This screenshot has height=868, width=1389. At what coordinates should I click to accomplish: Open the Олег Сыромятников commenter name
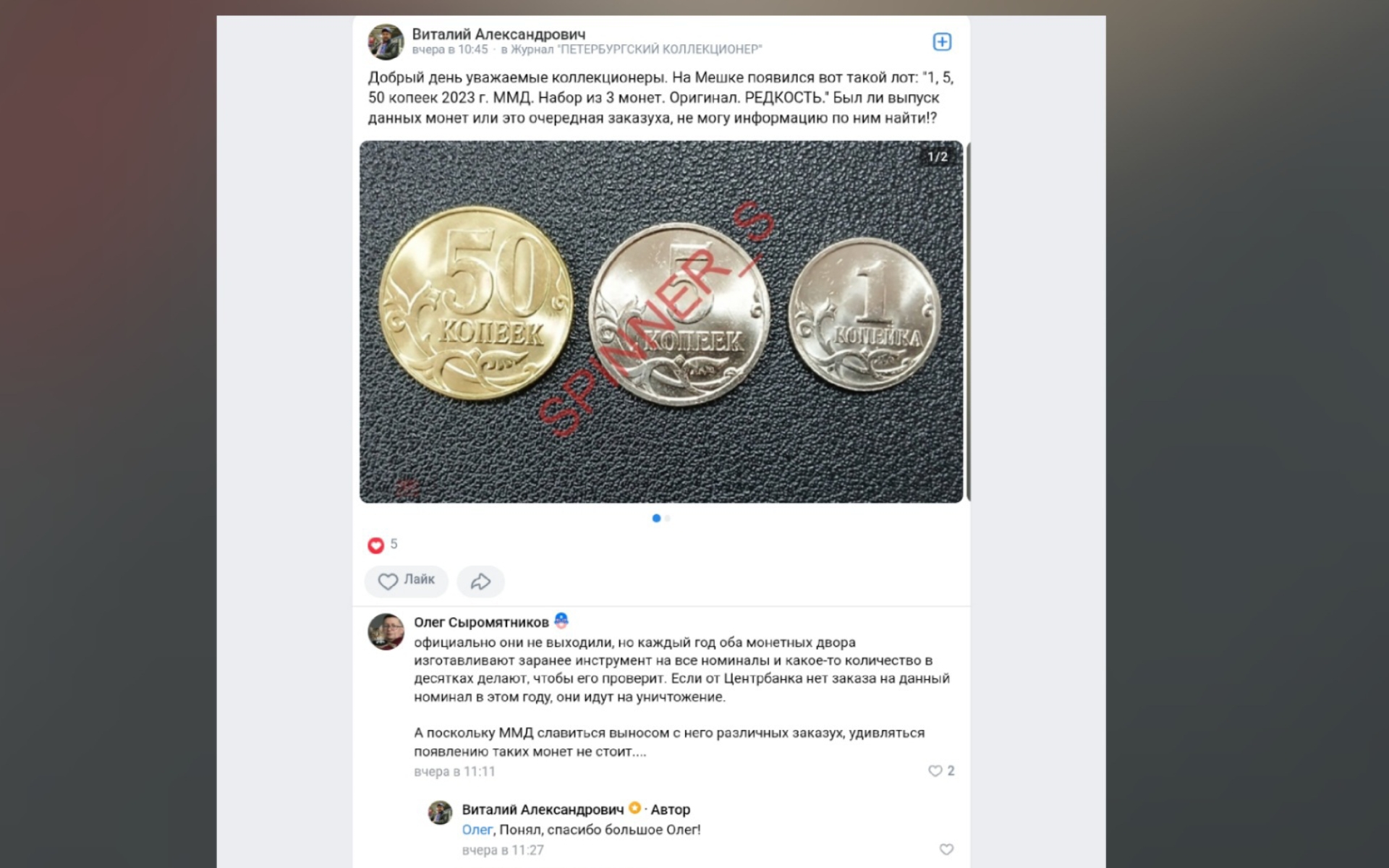pos(481,622)
